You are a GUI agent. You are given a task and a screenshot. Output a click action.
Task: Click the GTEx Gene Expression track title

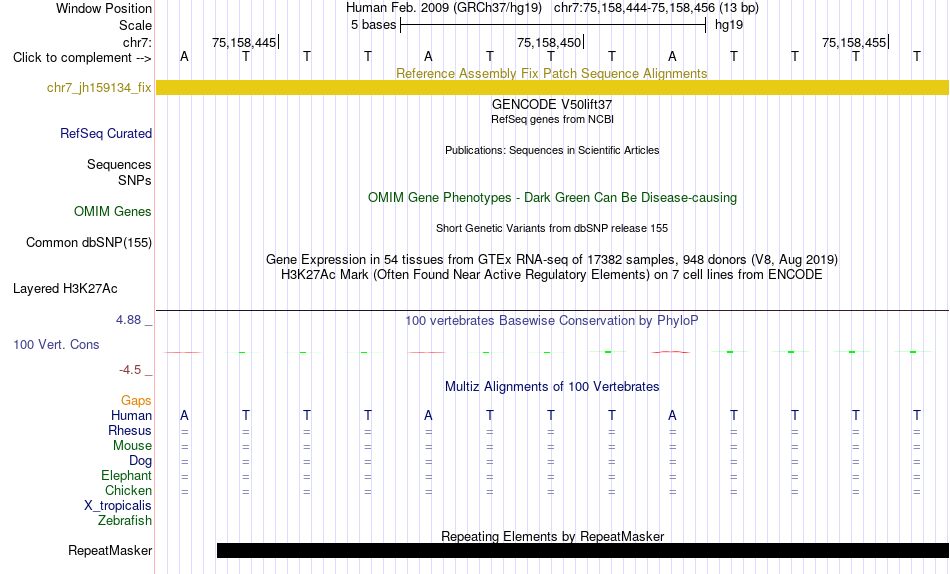(552, 259)
